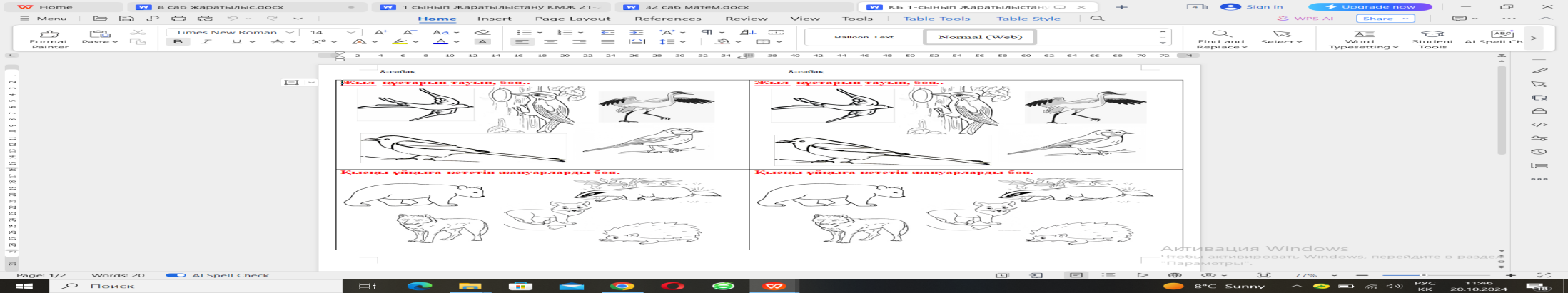The image size is (1568, 293).
Task: Click the Format Painter tool
Action: [x=49, y=38]
